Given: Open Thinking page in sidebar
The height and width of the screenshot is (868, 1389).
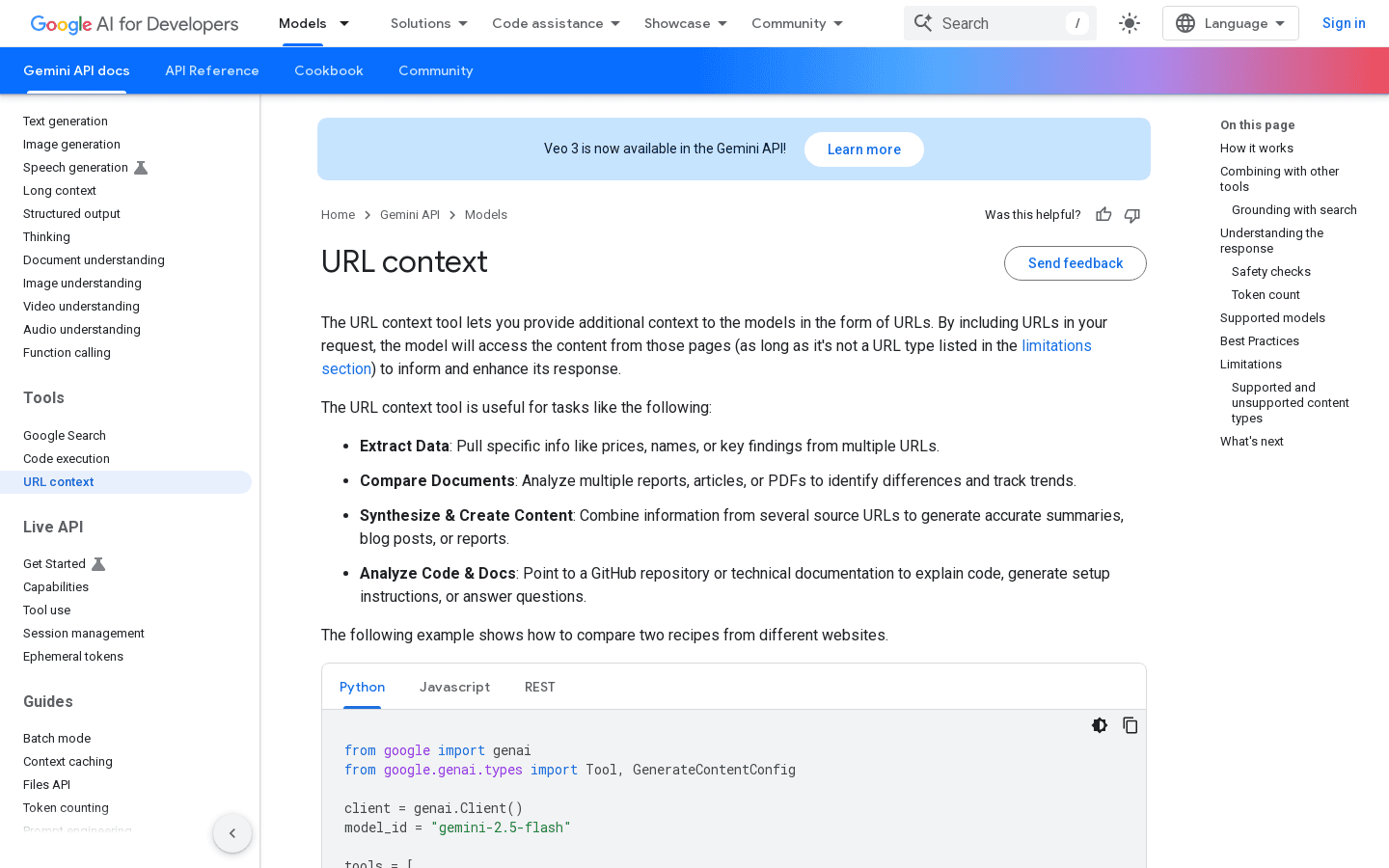Looking at the screenshot, I should pyautogui.click(x=46, y=237).
